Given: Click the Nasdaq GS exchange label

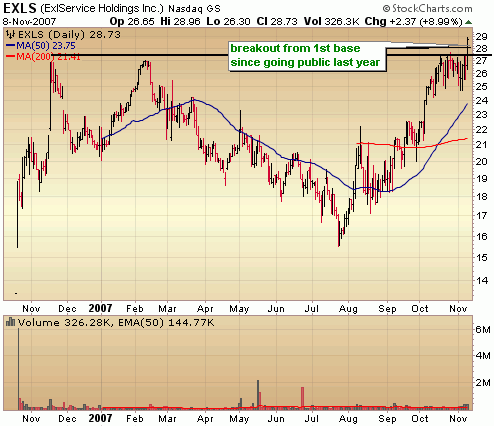Looking at the screenshot, I should (194, 8).
